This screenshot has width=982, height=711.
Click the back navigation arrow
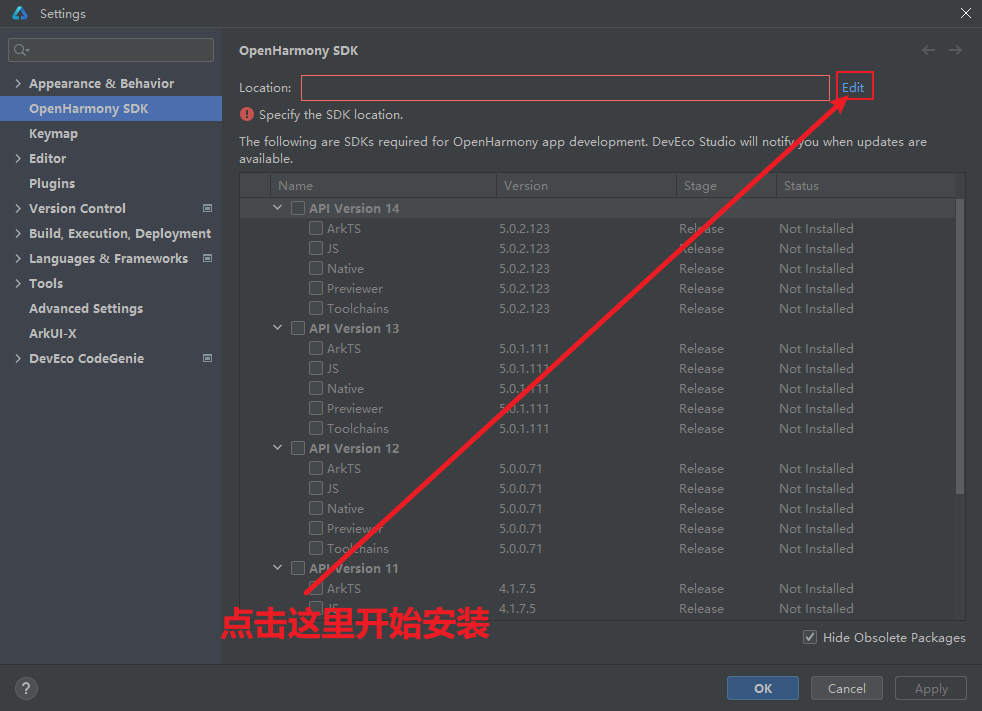tap(928, 50)
